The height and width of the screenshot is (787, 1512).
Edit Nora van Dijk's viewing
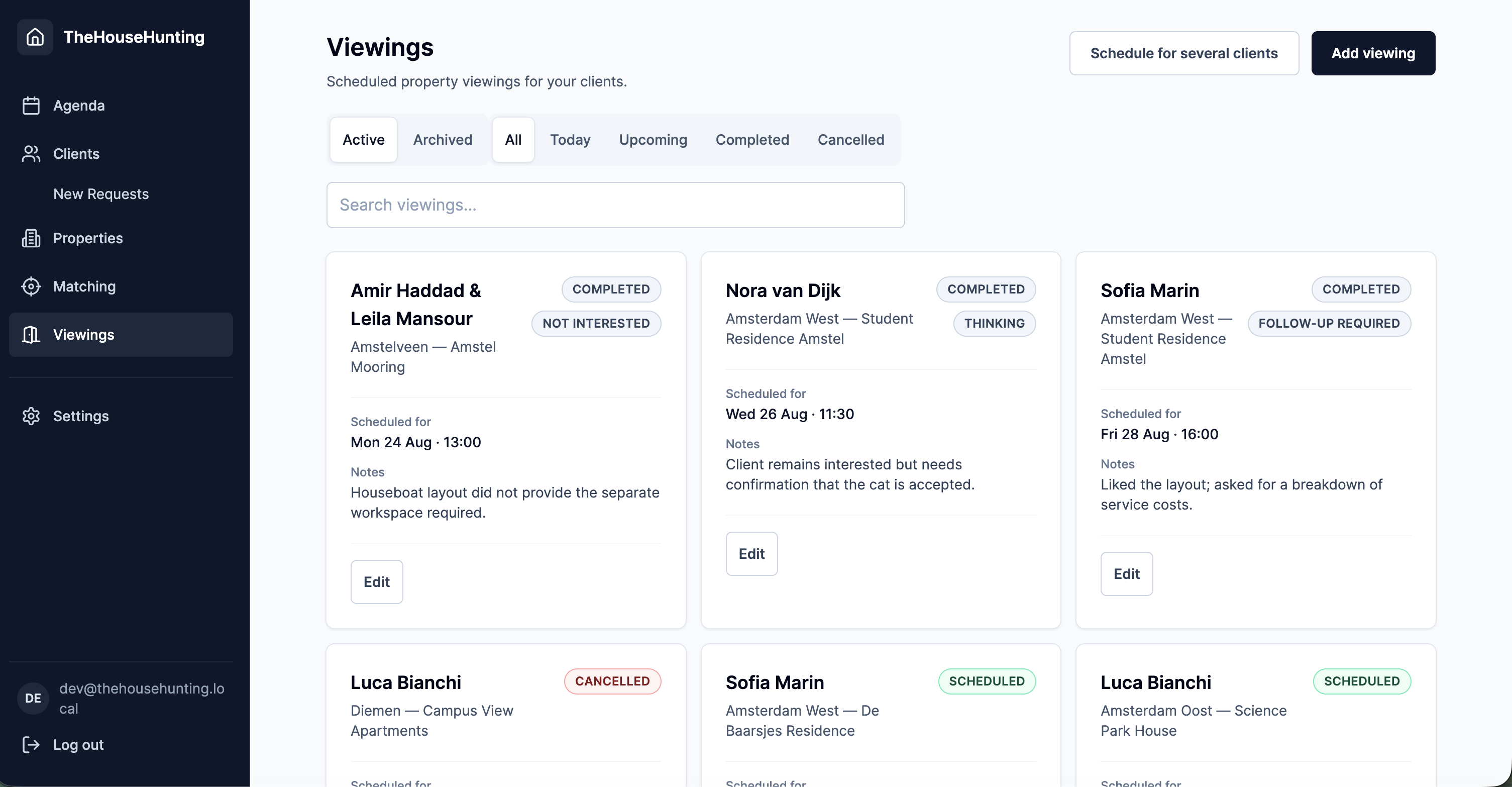tap(751, 554)
